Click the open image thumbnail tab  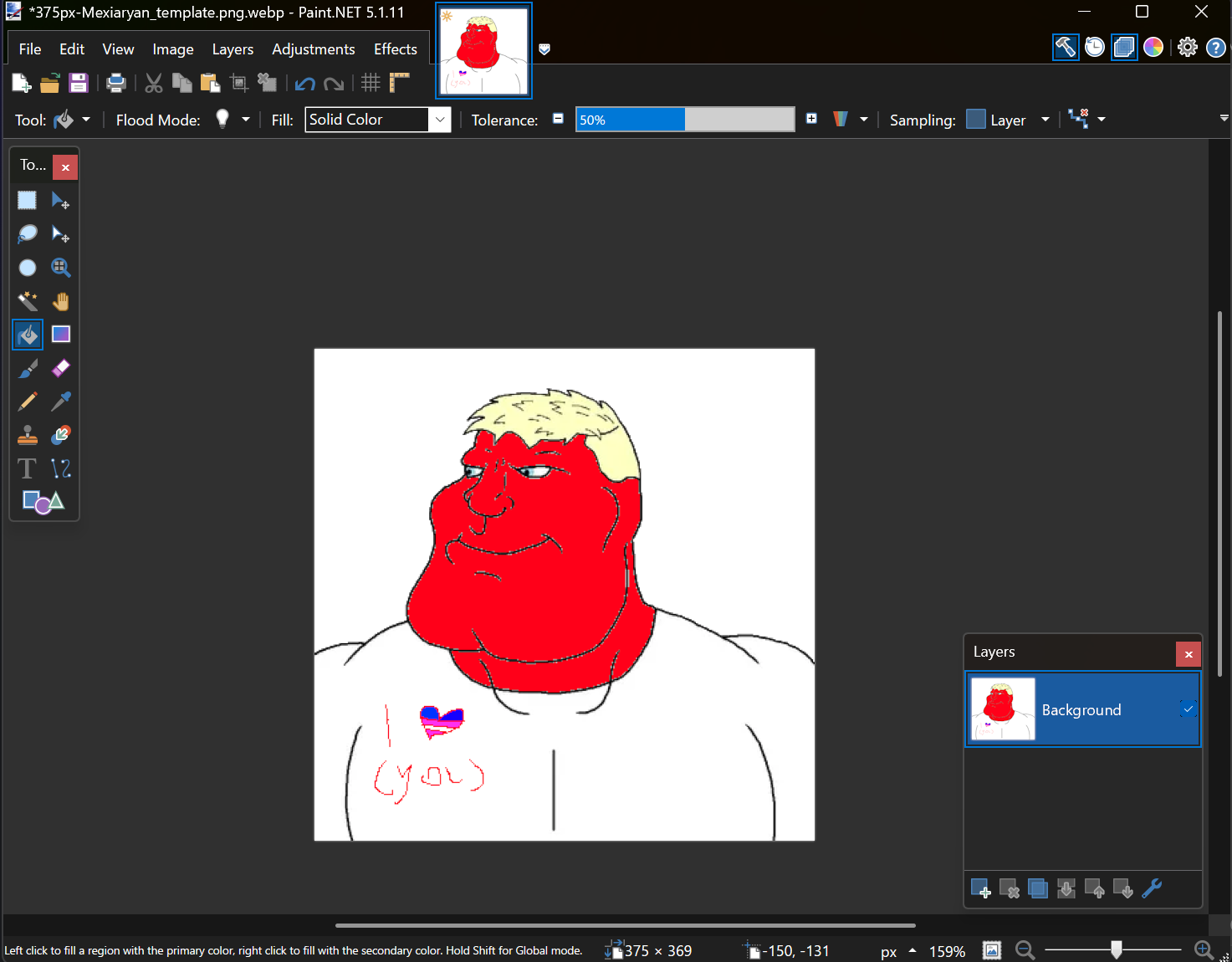point(483,51)
